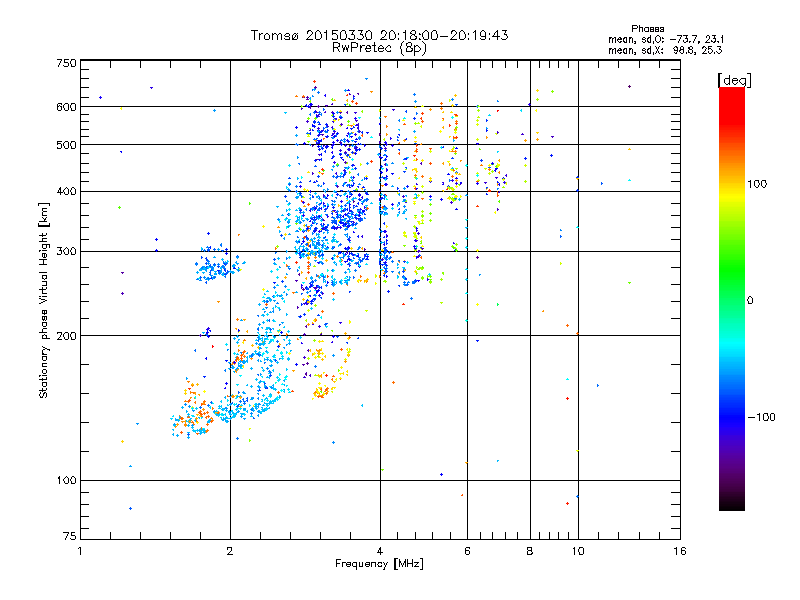Viewport: 800px width, 600px height.
Task: Click the y-axis tick label '200'
Action: [66, 336]
